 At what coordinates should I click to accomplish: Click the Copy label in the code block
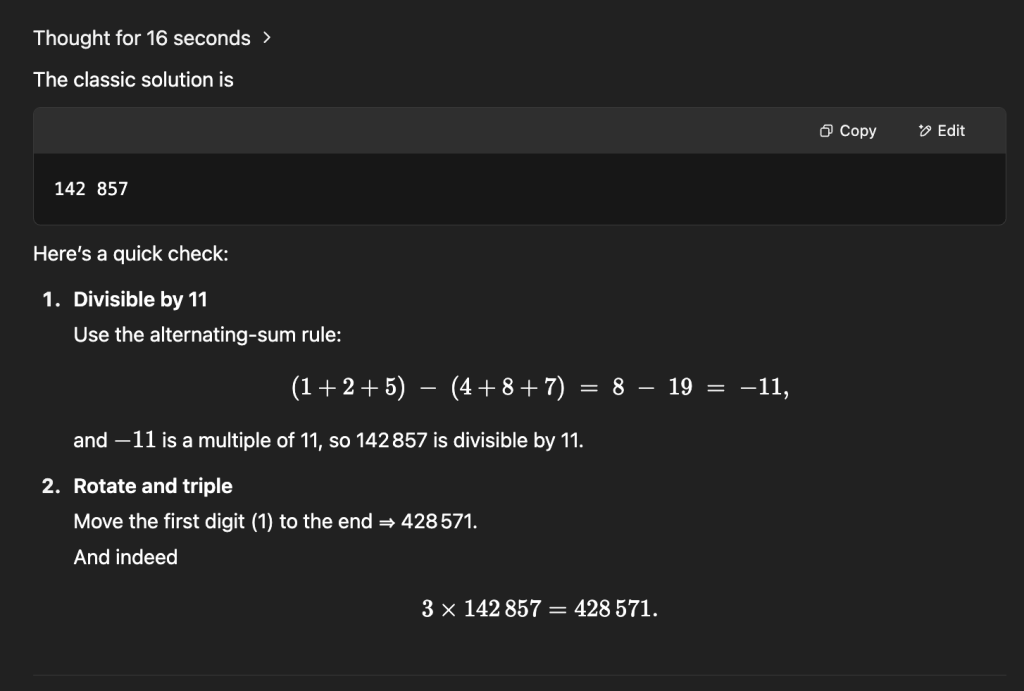[x=857, y=131]
